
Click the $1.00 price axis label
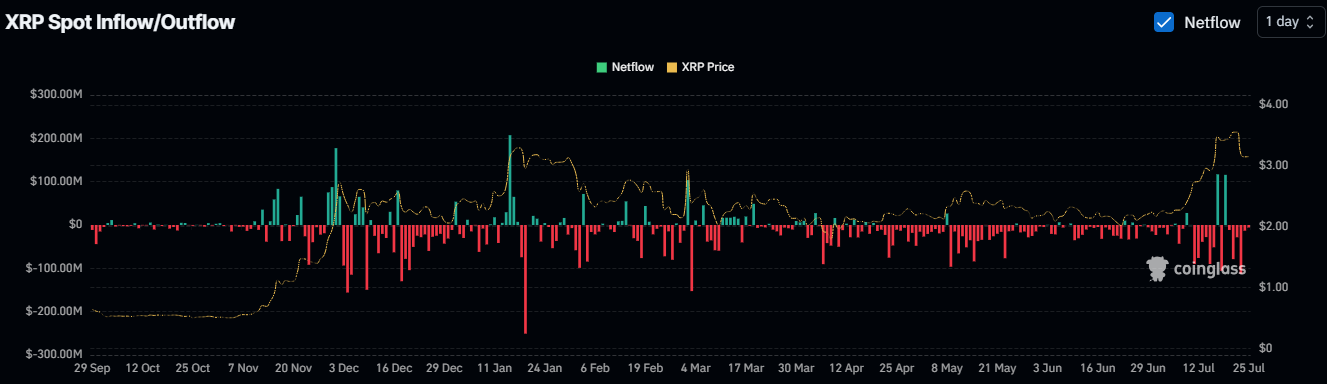[x=1274, y=287]
